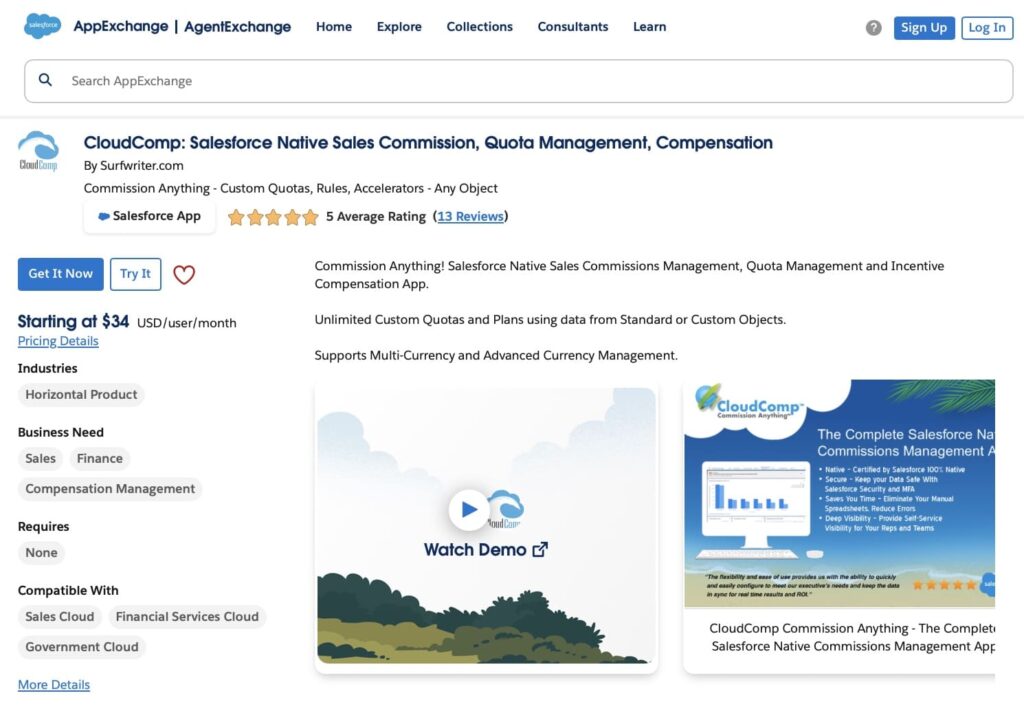The height and width of the screenshot is (711, 1024).
Task: Select the Sales business need tag
Action: 40,458
